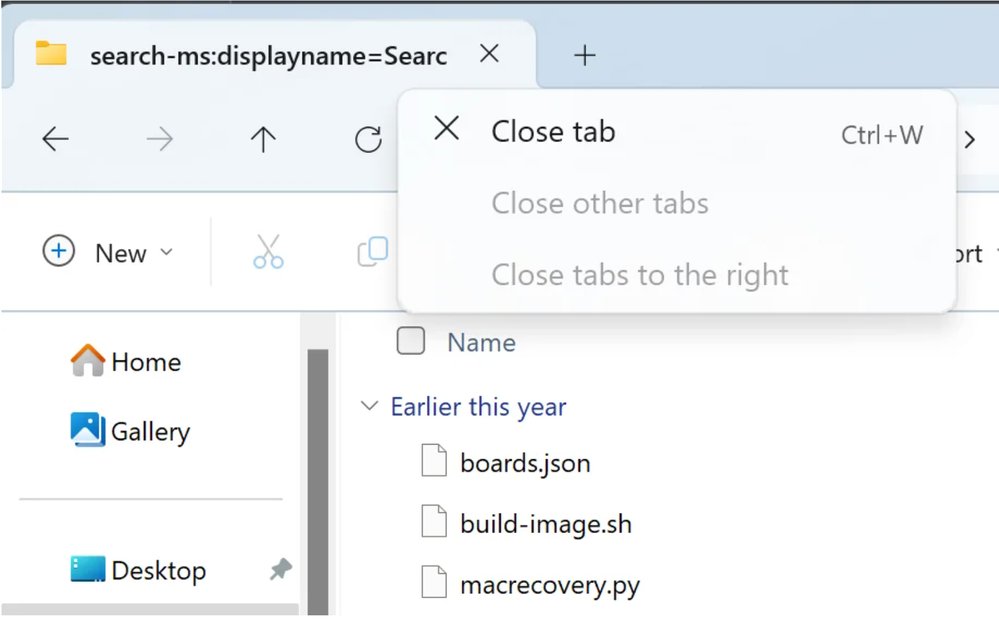Click the Cut scissors icon

268,252
